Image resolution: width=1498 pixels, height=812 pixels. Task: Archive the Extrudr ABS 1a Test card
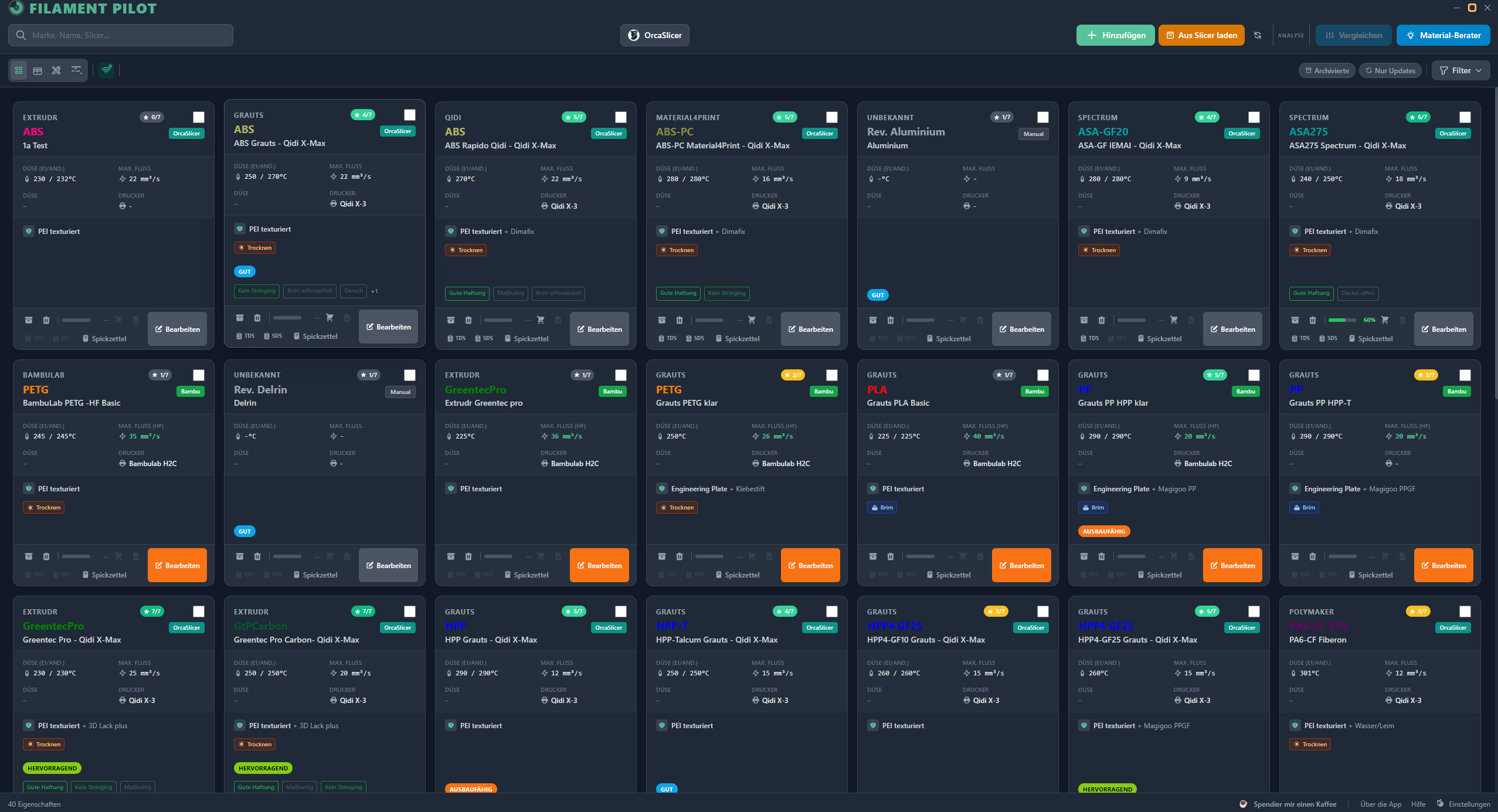tap(29, 320)
